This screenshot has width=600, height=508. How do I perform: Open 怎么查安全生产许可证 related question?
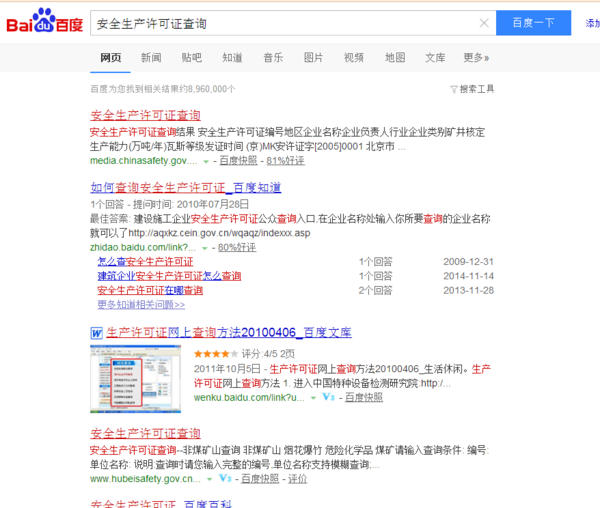pyautogui.click(x=145, y=262)
